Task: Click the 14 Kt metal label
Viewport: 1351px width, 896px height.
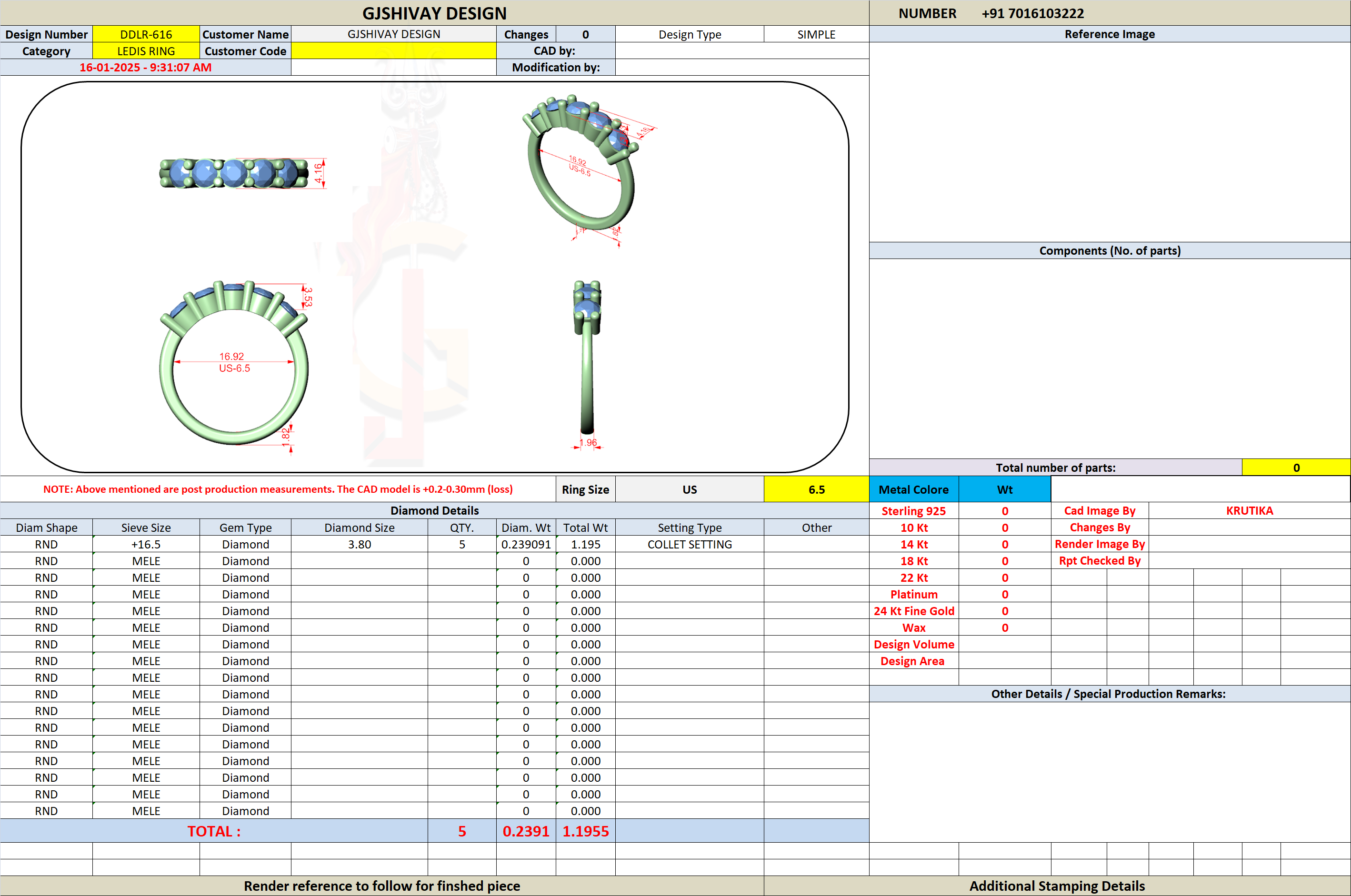Action: tap(913, 544)
